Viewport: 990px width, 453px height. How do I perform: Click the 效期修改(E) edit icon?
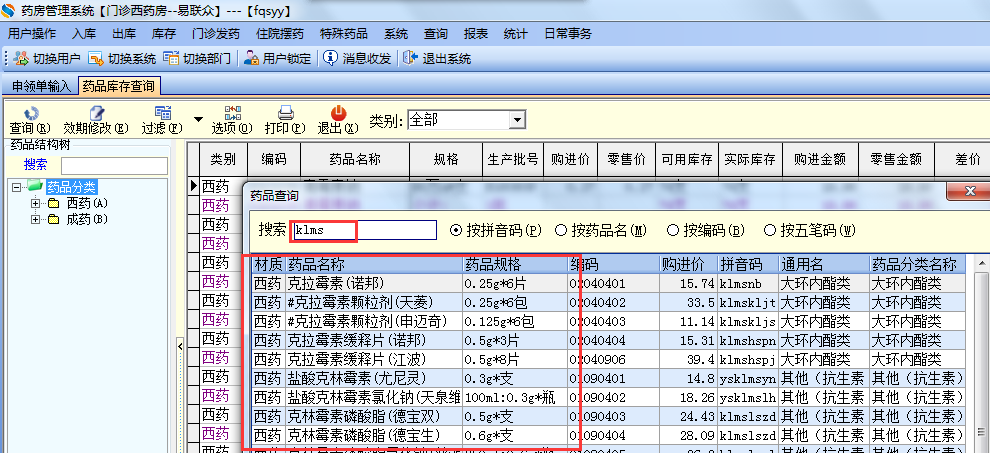coord(96,113)
